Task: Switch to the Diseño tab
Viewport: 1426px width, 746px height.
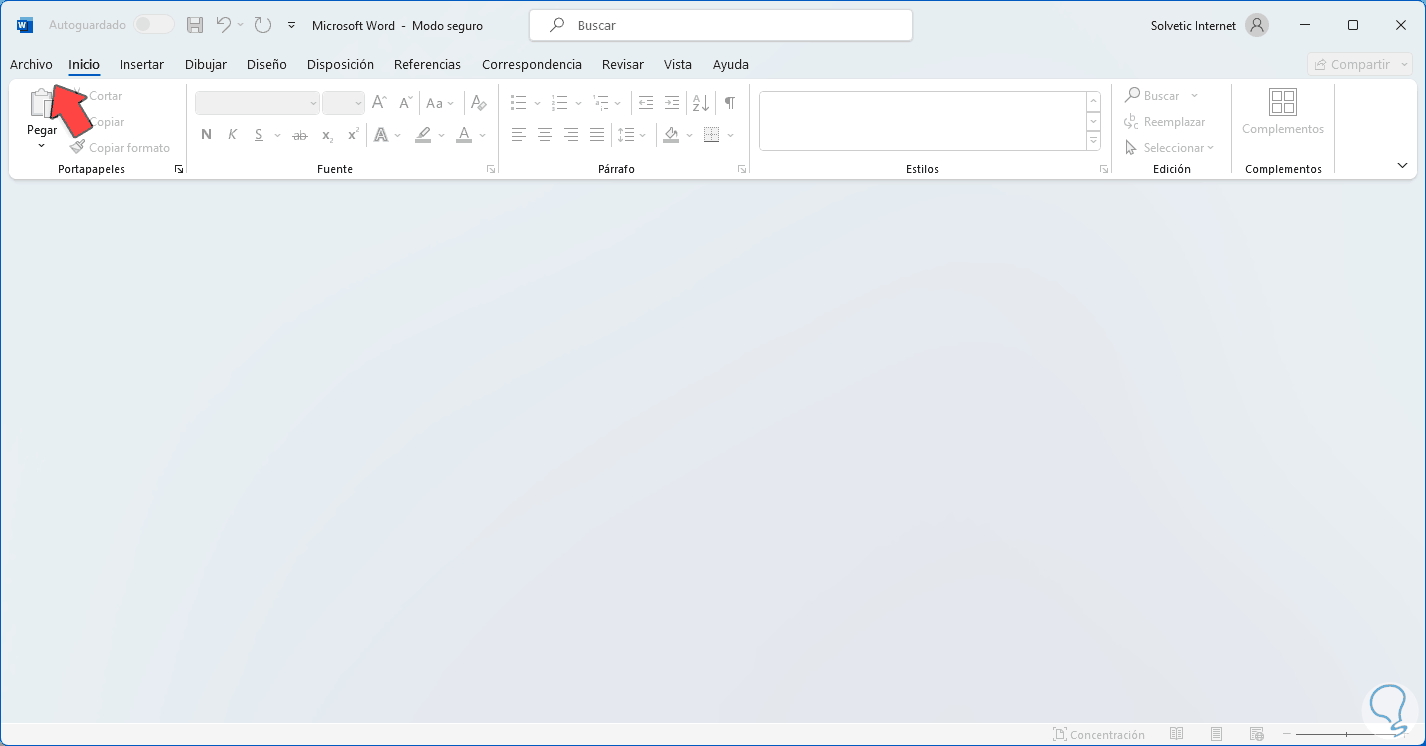Action: point(267,64)
